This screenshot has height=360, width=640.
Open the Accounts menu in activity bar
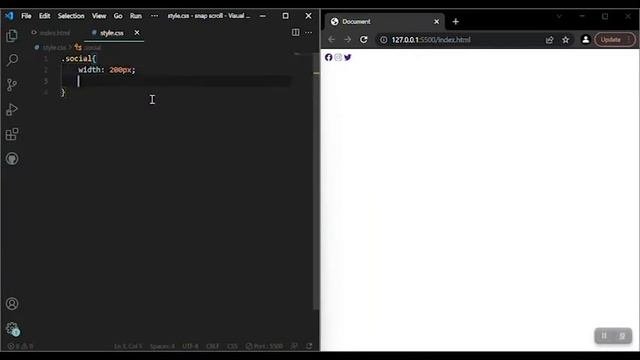[x=12, y=304]
